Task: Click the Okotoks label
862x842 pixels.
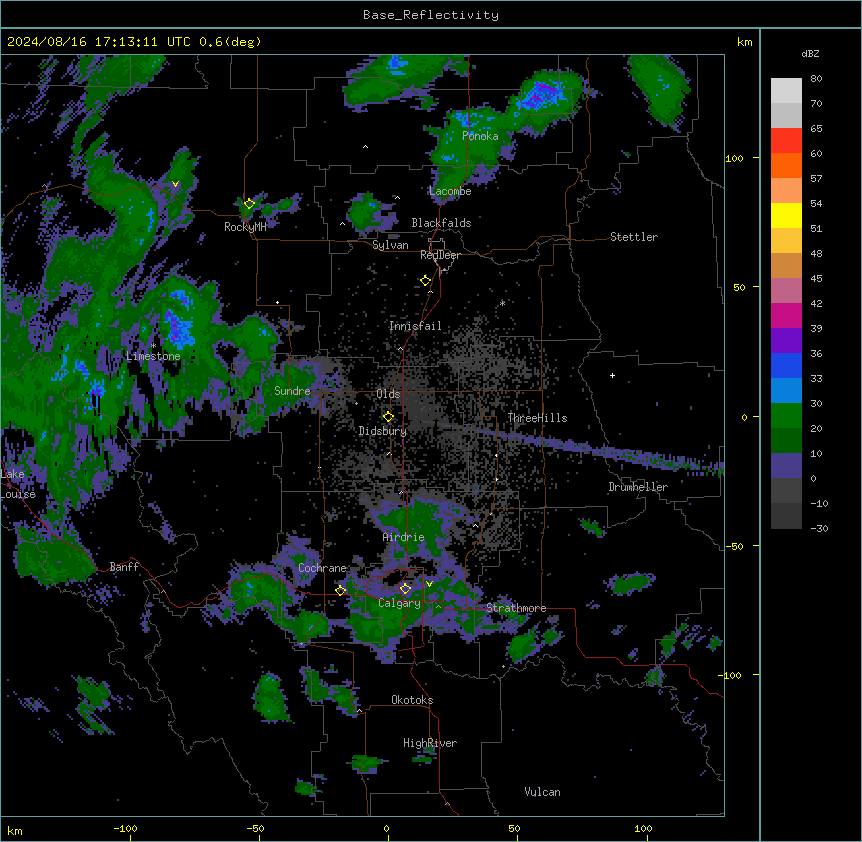Action: coord(412,700)
